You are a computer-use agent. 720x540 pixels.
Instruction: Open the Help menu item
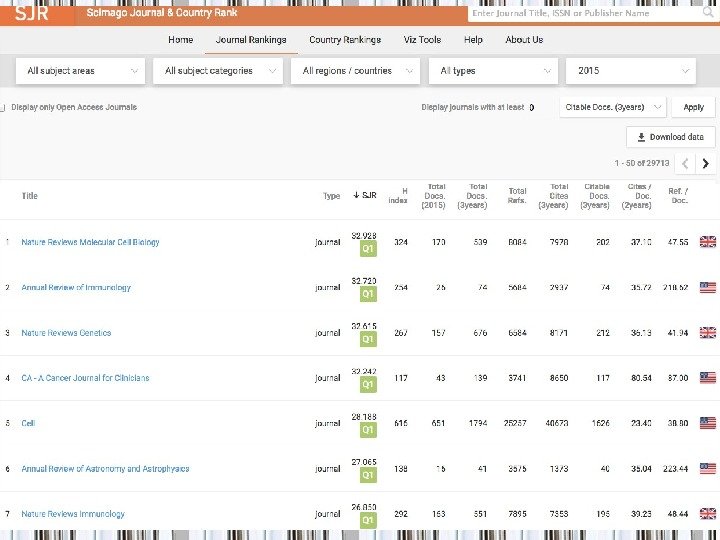click(x=473, y=39)
